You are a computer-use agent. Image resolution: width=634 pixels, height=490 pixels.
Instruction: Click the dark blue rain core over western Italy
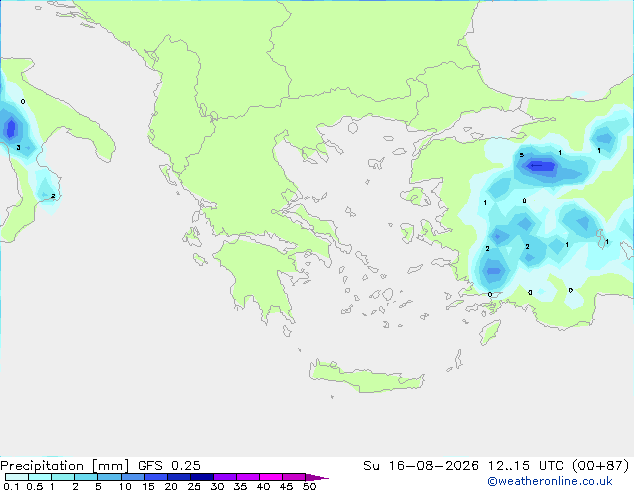point(11,128)
